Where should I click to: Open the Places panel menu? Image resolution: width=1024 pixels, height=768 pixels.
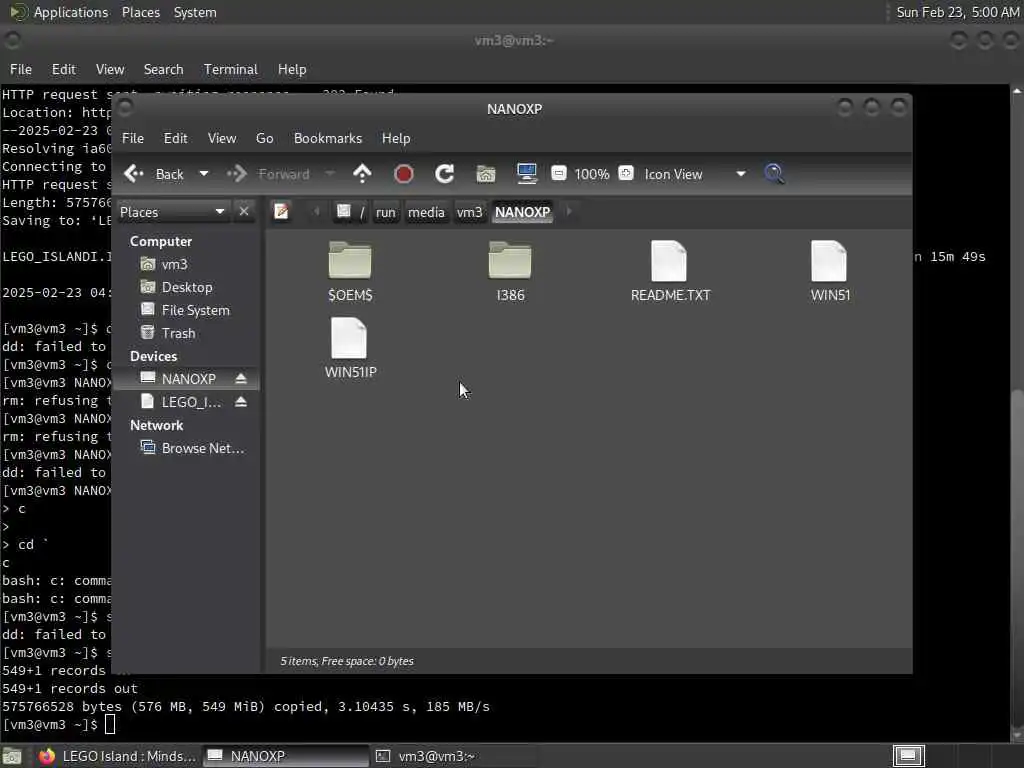pos(141,12)
